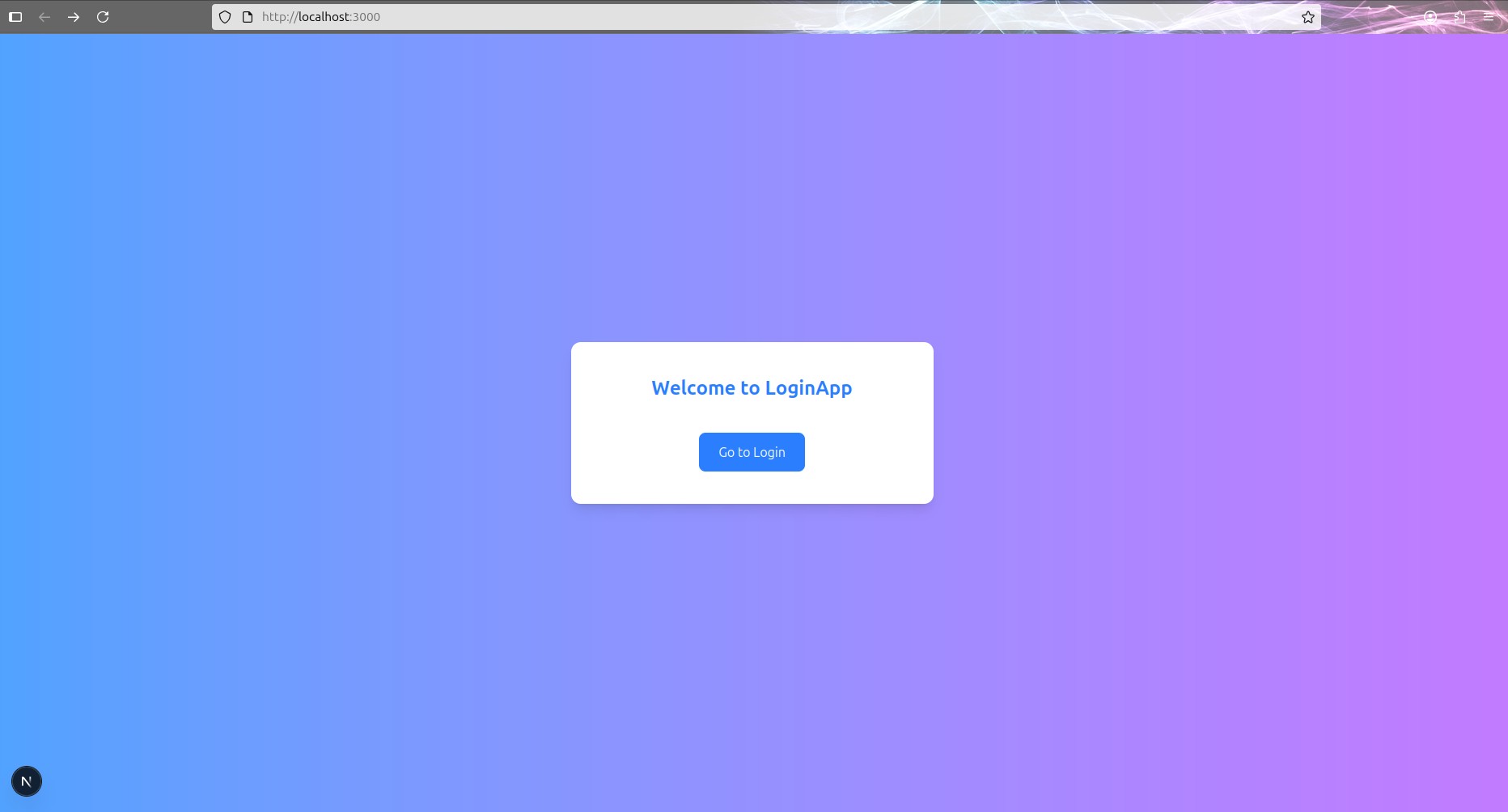Bookmark the page using the star icon
The height and width of the screenshot is (812, 1508).
coord(1307,16)
